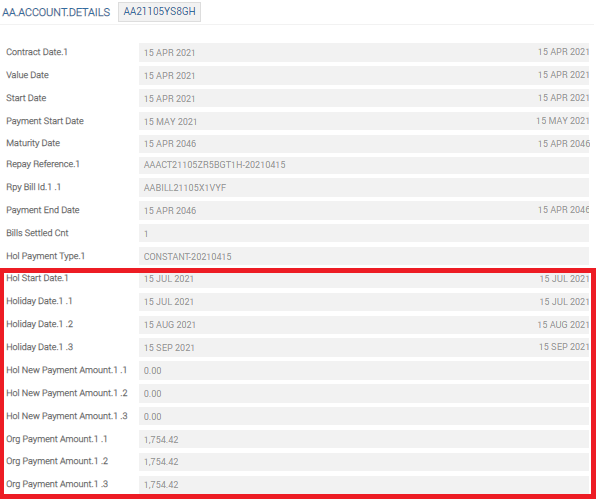Click Hol New Payment Amount.1.1 field
The image size is (596, 499).
pos(364,371)
